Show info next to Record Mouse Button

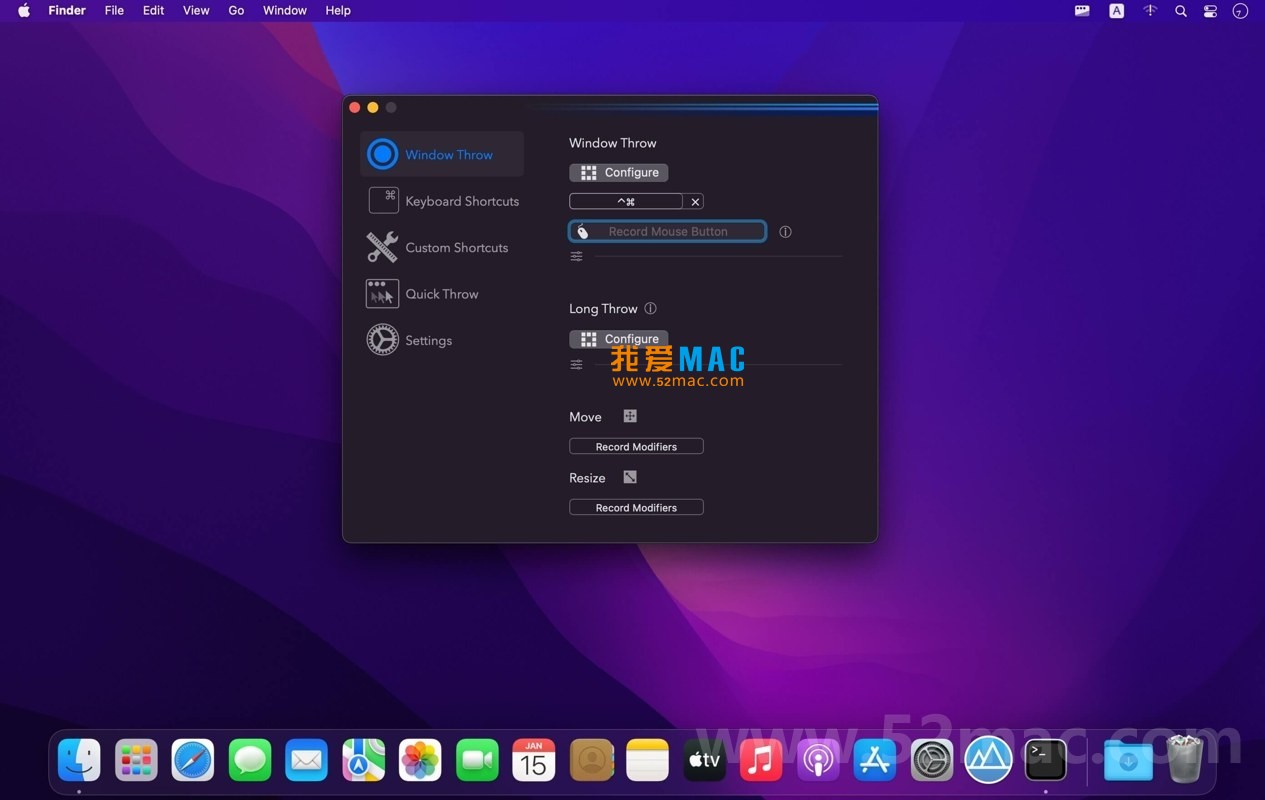(785, 231)
